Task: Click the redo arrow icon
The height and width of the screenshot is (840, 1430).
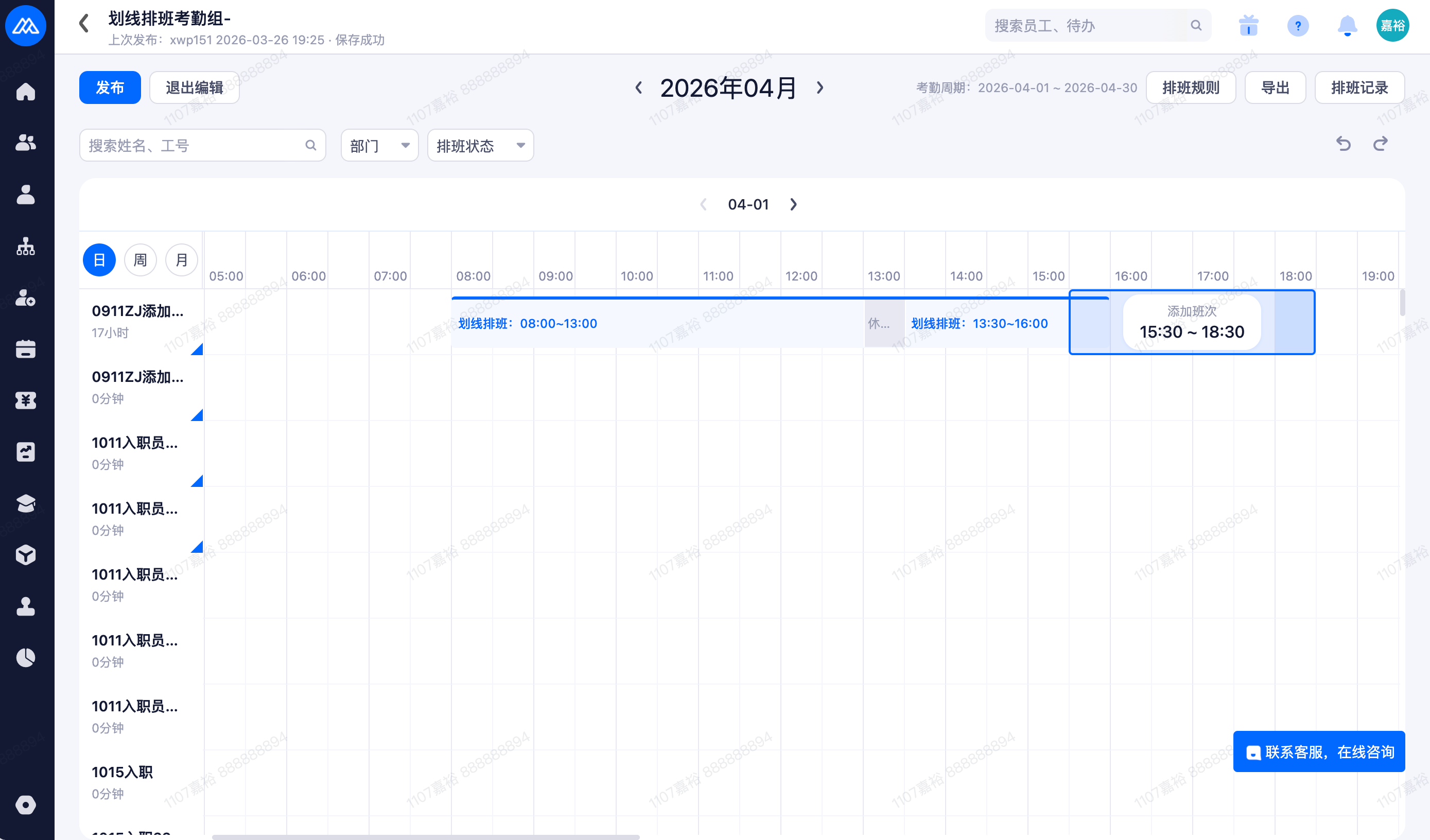Action: point(1380,144)
